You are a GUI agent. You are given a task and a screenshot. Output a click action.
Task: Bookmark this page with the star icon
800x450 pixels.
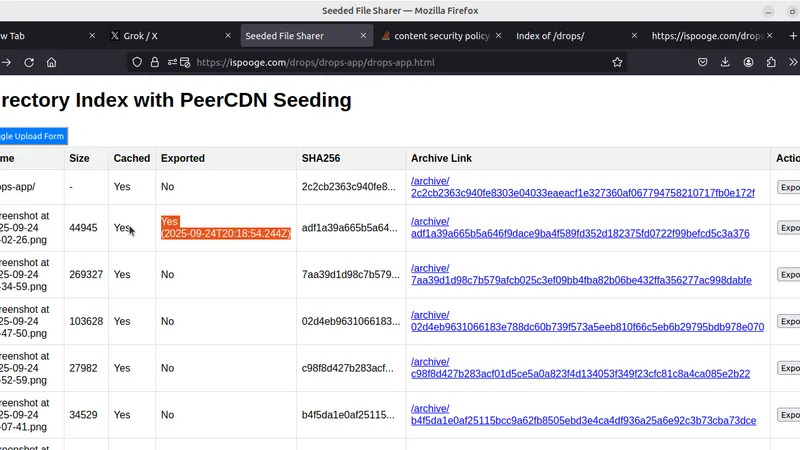click(617, 62)
